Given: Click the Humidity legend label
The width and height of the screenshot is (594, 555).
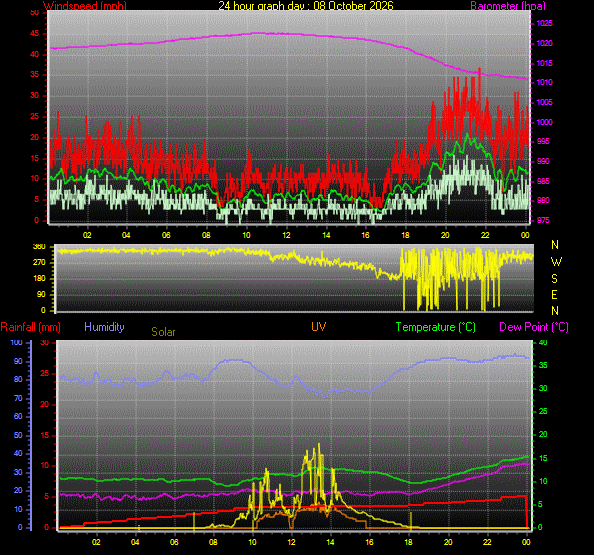Looking at the screenshot, I should (104, 327).
